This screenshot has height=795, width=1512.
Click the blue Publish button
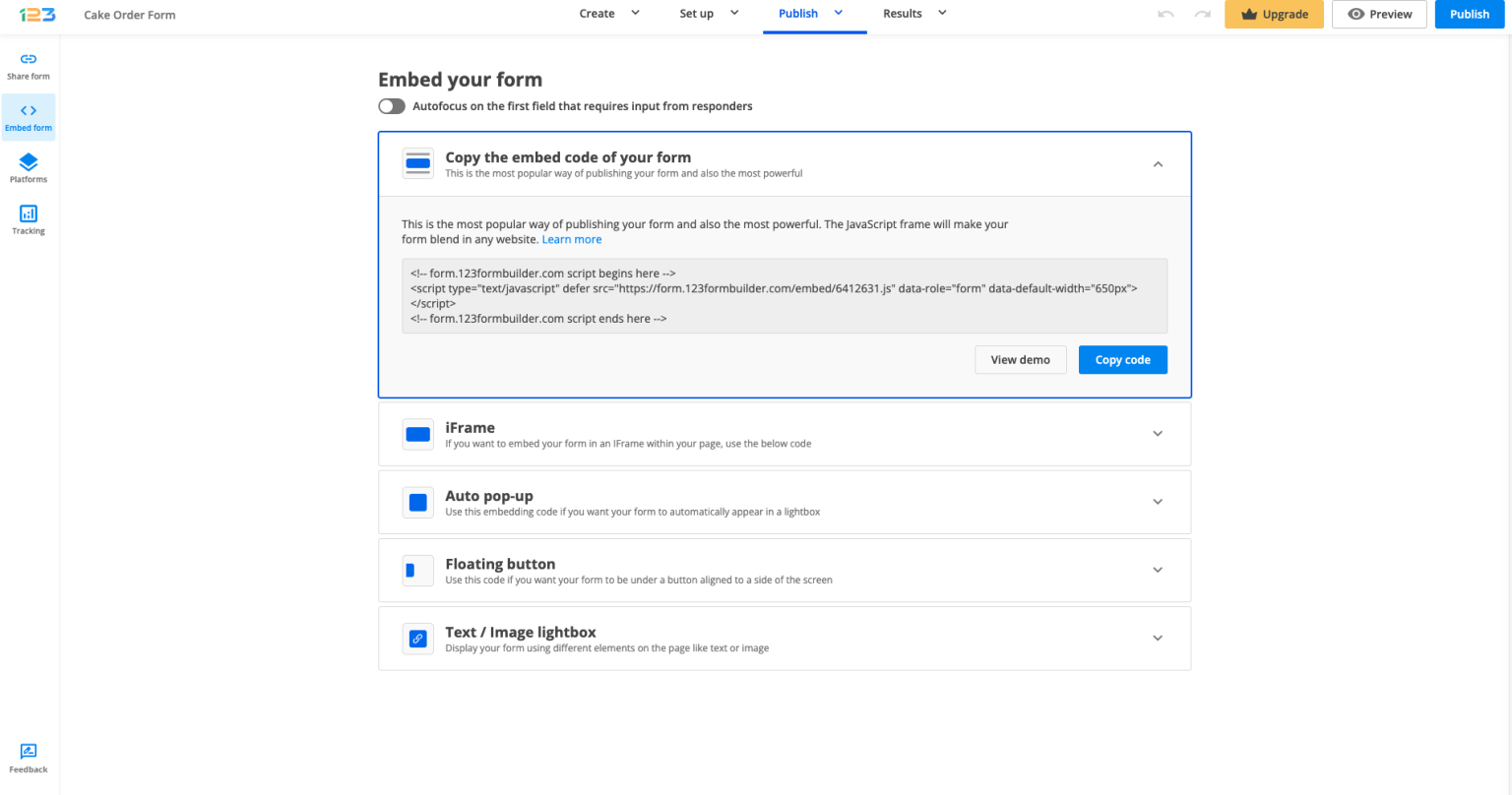pyautogui.click(x=1470, y=14)
